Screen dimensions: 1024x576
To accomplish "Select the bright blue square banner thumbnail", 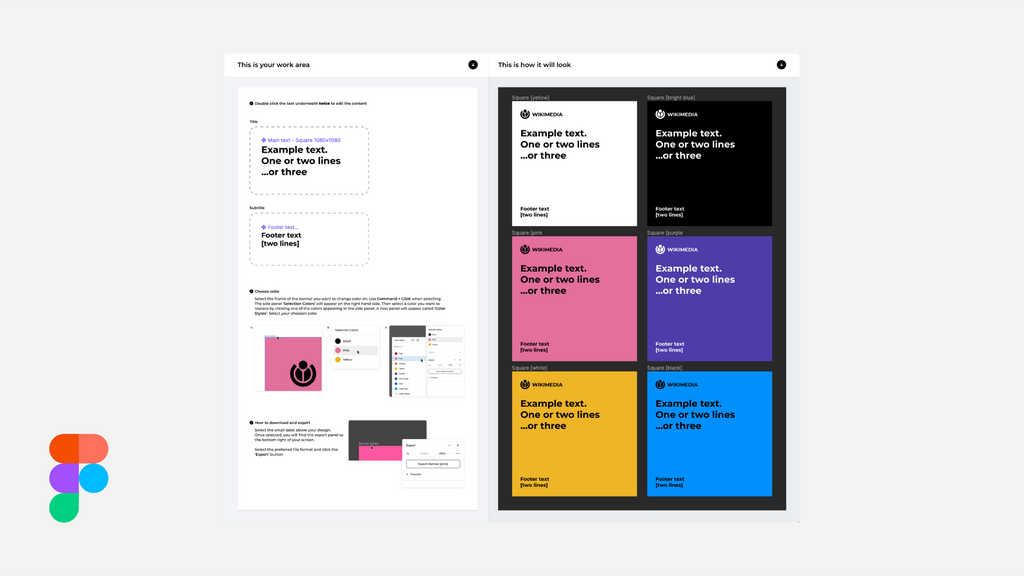I will [x=709, y=434].
